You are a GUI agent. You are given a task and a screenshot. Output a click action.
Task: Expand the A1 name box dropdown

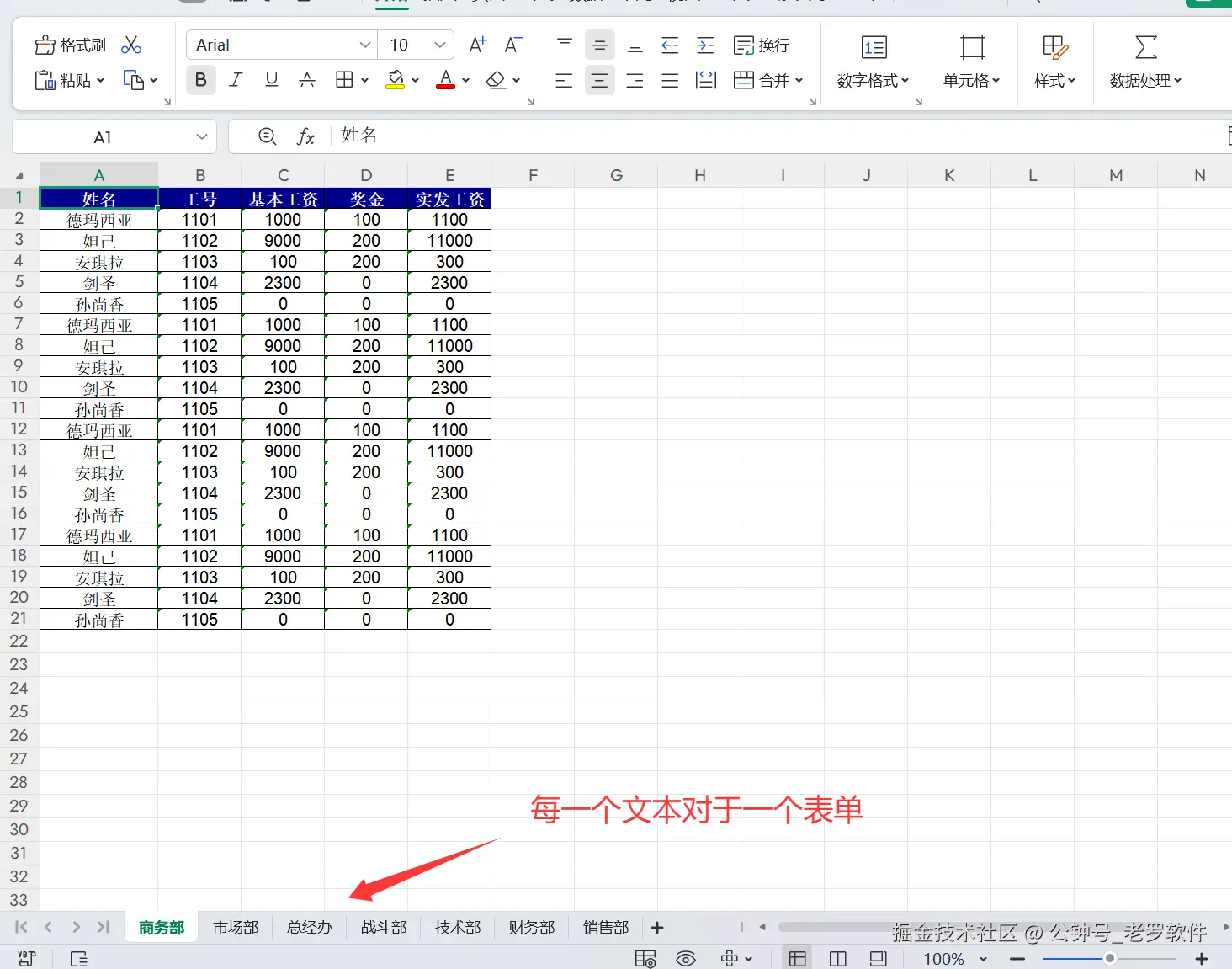coord(202,136)
